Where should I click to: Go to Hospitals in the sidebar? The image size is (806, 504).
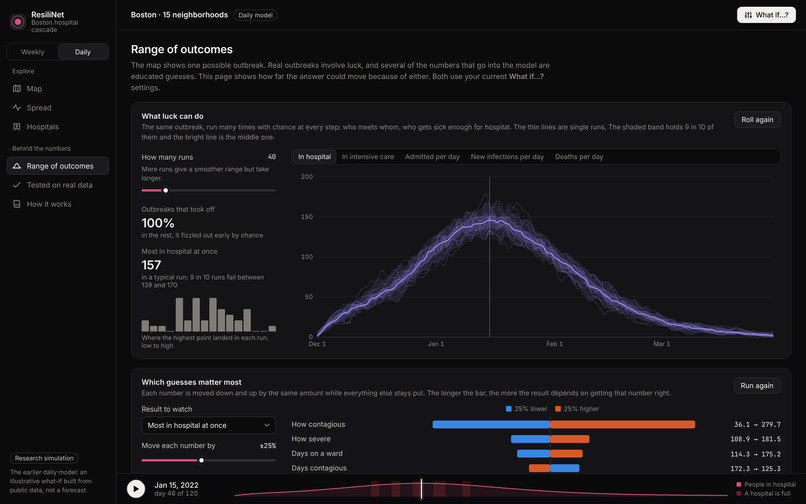(x=58, y=127)
